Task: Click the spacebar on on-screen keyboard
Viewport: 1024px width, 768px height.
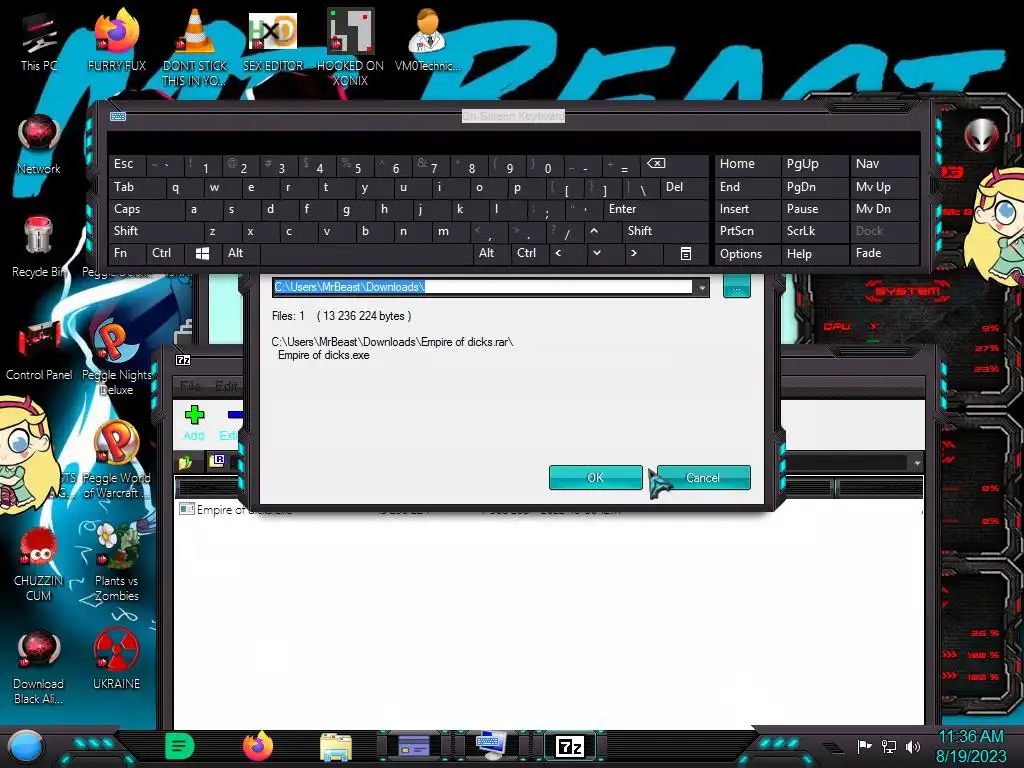Action: pyautogui.click(x=366, y=253)
